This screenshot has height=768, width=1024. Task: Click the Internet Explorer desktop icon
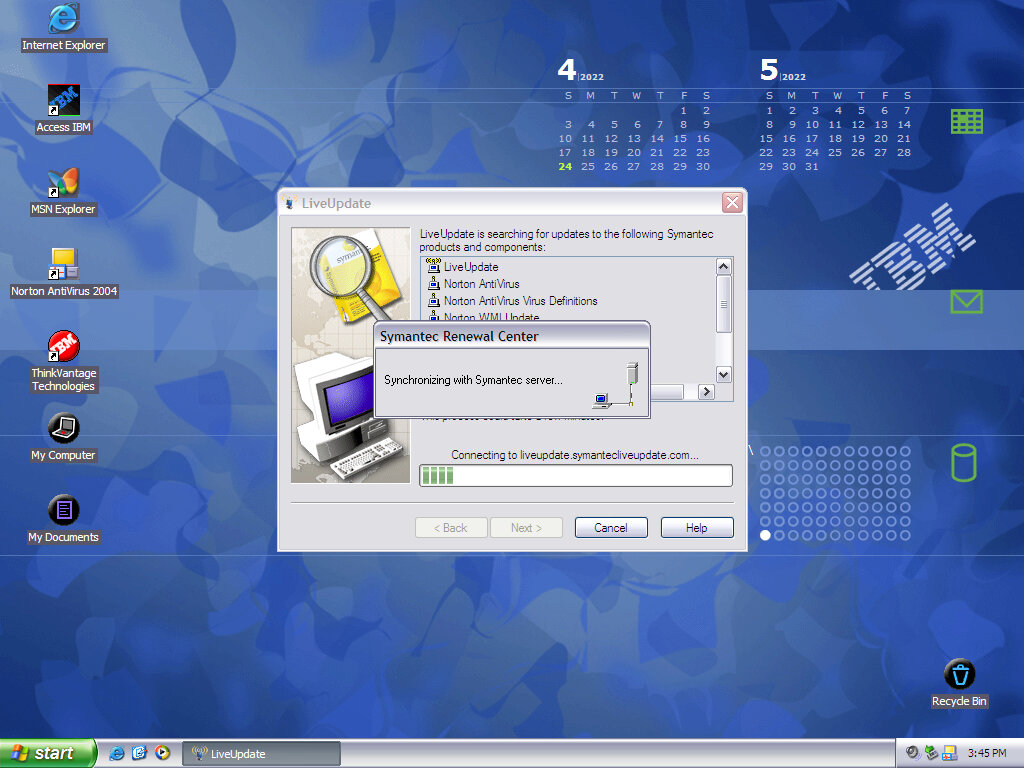64,18
